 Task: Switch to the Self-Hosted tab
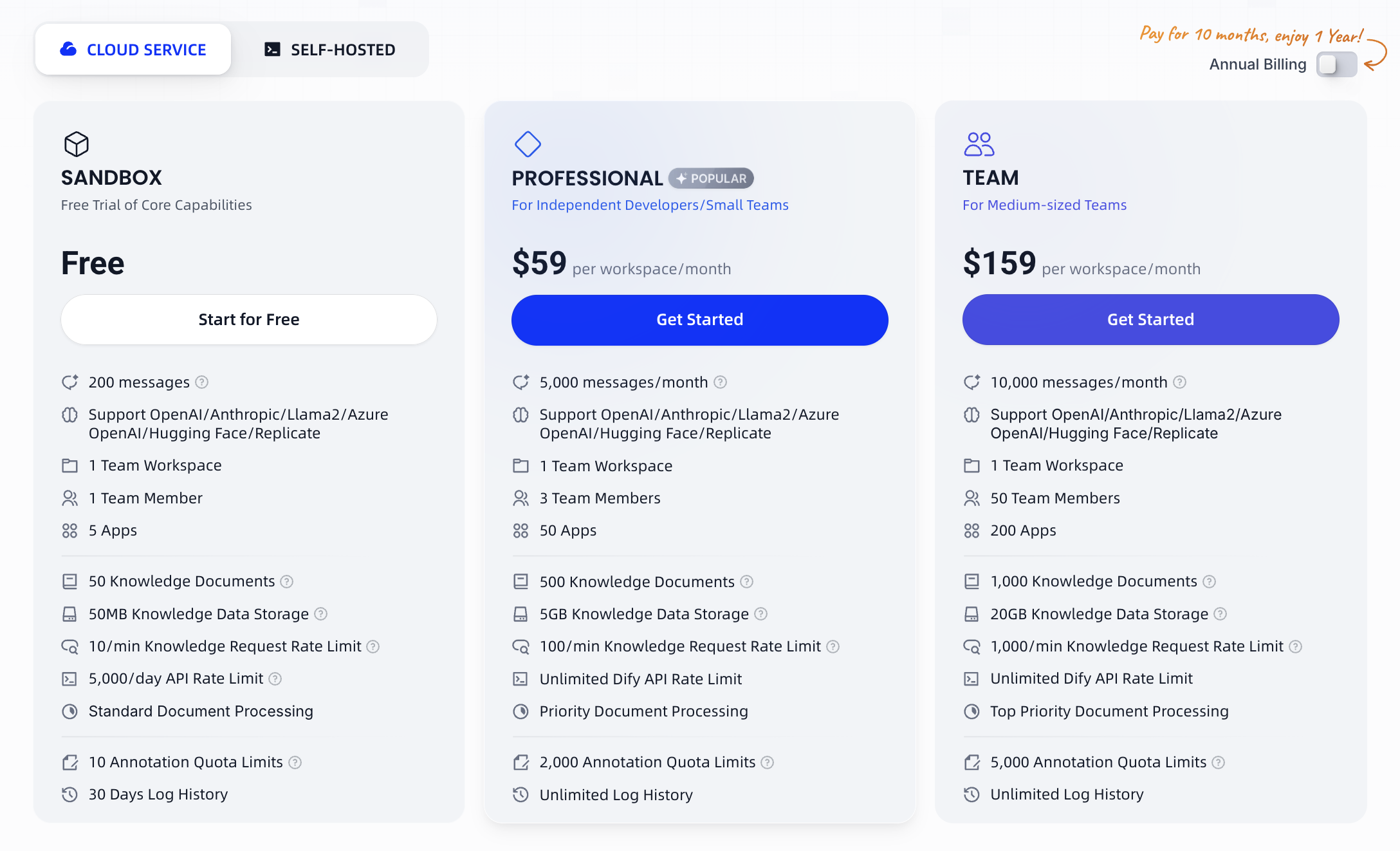click(x=330, y=50)
